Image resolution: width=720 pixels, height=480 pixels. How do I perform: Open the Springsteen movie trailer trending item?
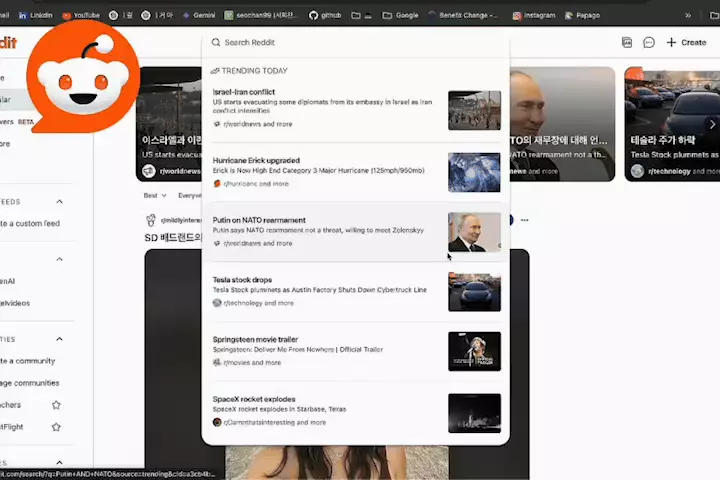click(x=355, y=351)
